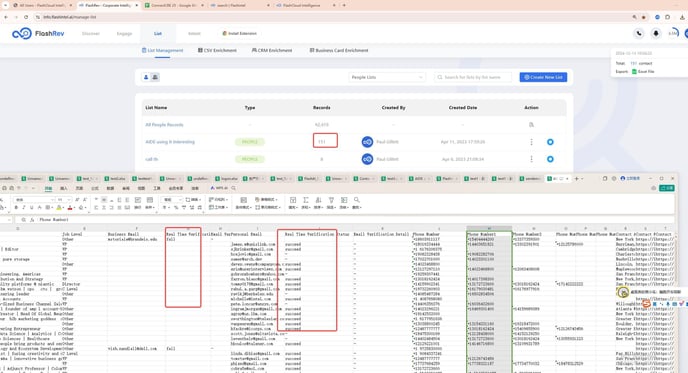The image size is (688, 373).
Task: Focus the search lists by name field
Action: (x=473, y=77)
